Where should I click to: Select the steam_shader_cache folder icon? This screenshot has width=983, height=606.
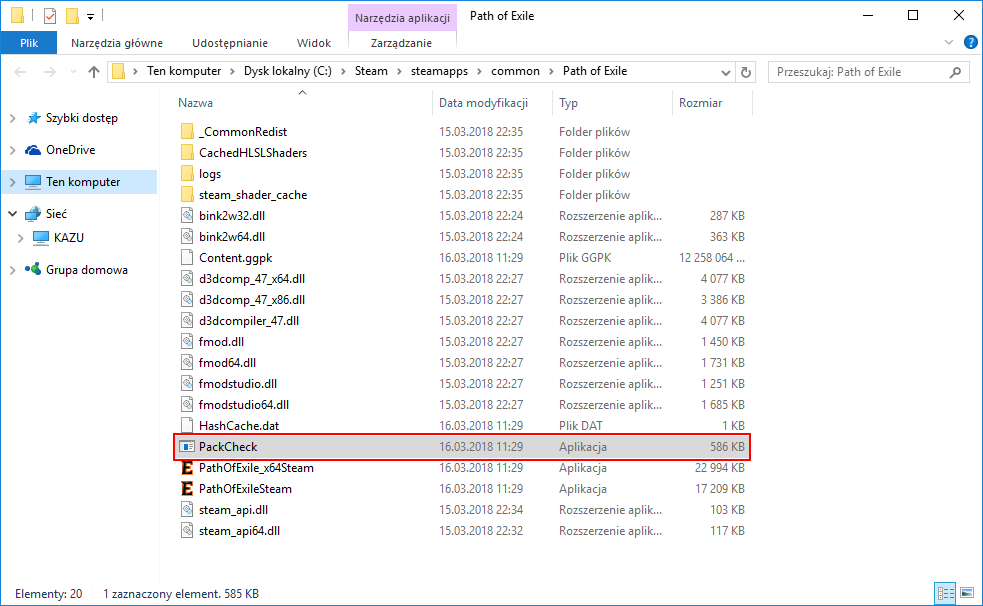coord(187,194)
